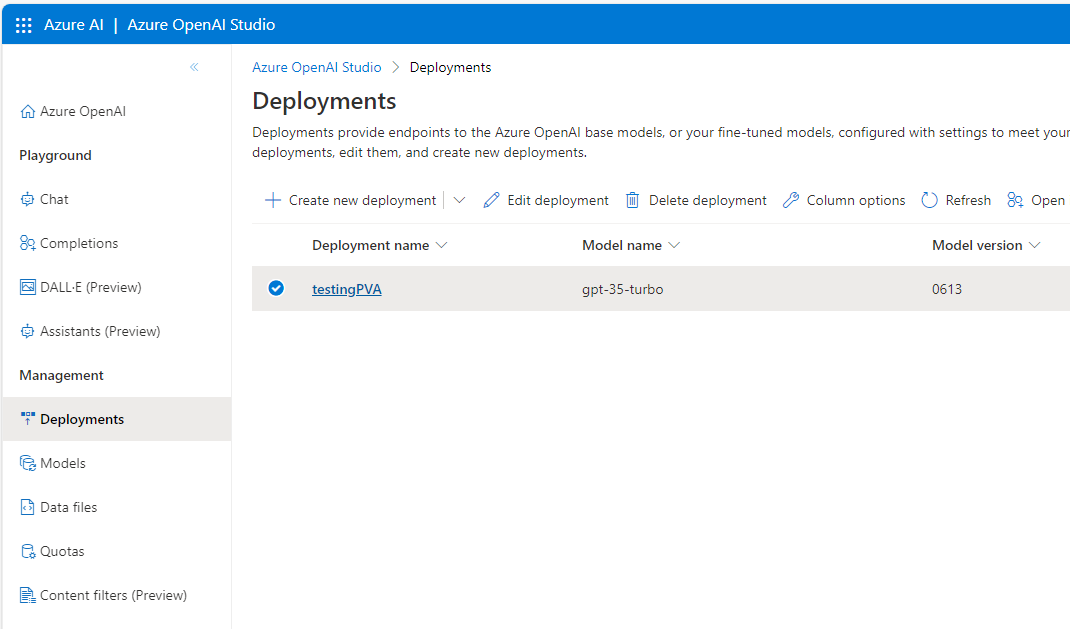
Task: Click the Model version column header
Action: click(x=977, y=245)
